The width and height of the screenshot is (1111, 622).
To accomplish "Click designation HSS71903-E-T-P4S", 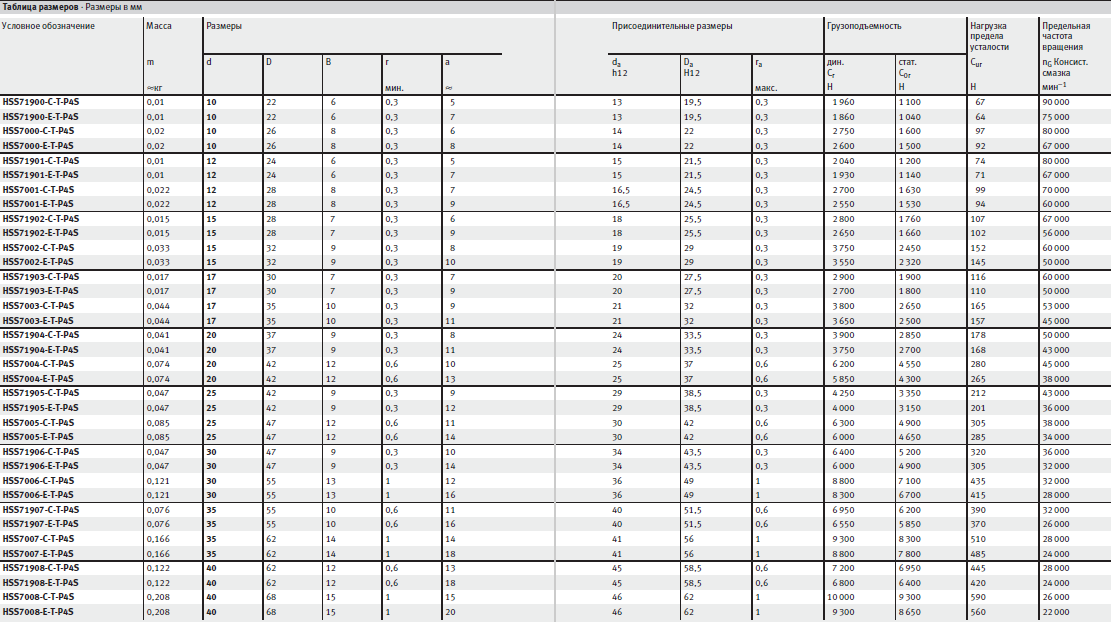I will (41, 291).
